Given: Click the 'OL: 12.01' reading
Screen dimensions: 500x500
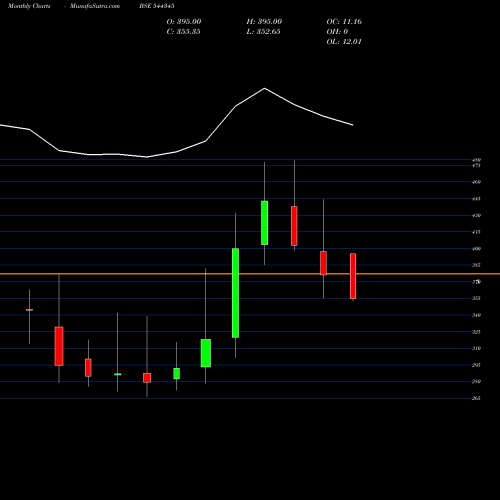Looking at the screenshot, I should click(x=344, y=42).
